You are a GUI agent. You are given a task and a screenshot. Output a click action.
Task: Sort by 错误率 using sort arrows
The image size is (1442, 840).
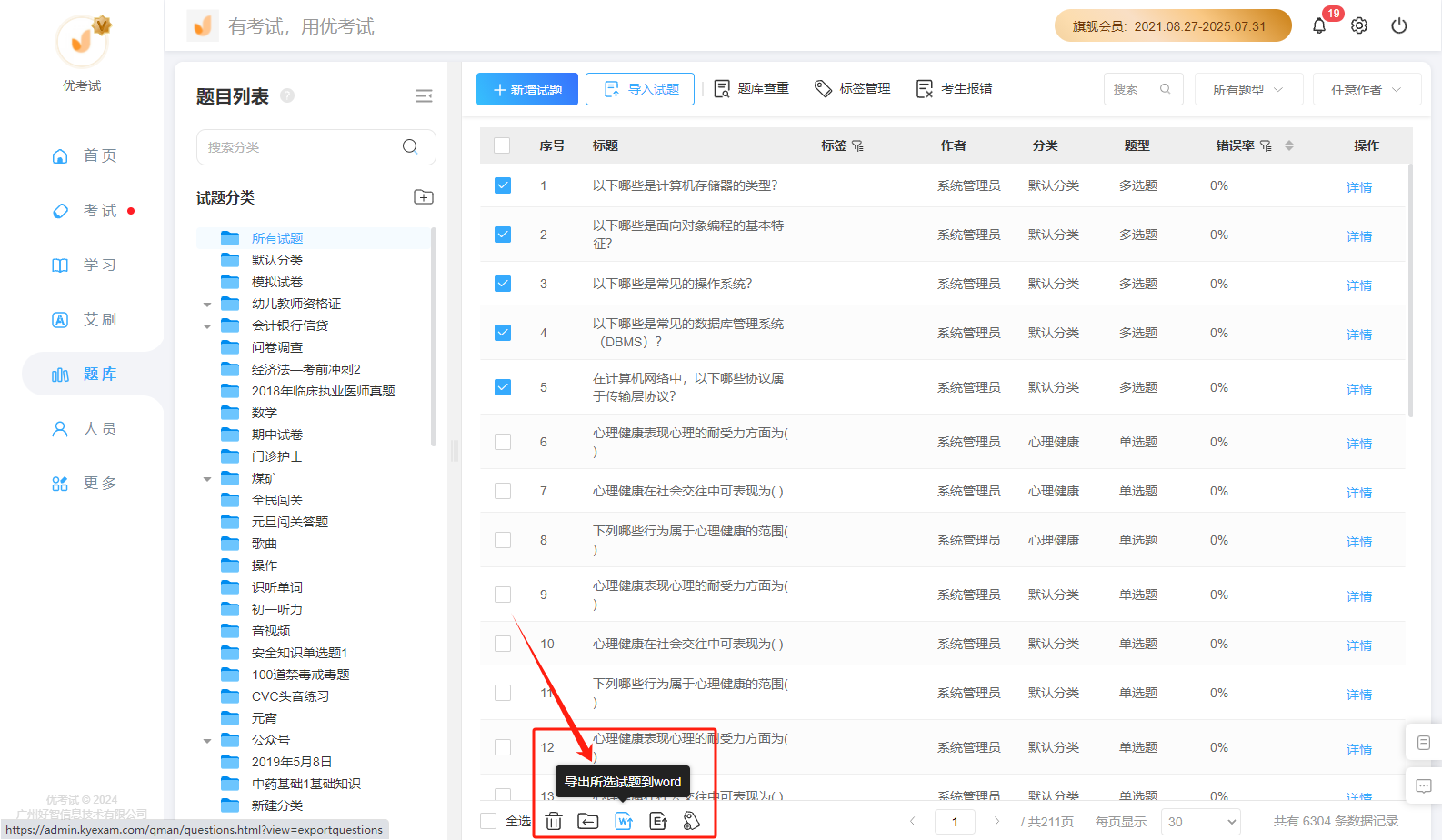point(1289,145)
